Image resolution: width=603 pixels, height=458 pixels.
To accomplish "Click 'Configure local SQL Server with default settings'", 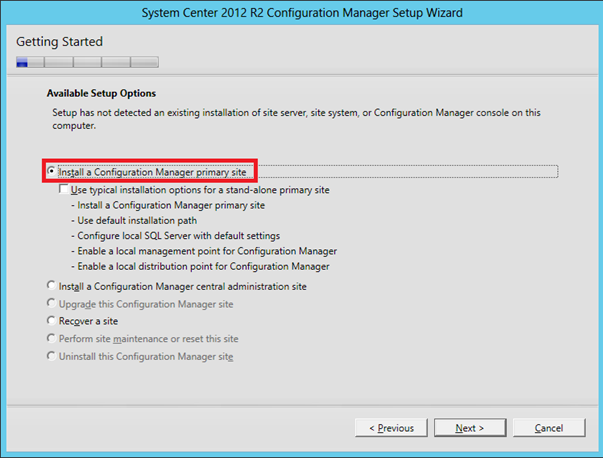I will [x=176, y=236].
